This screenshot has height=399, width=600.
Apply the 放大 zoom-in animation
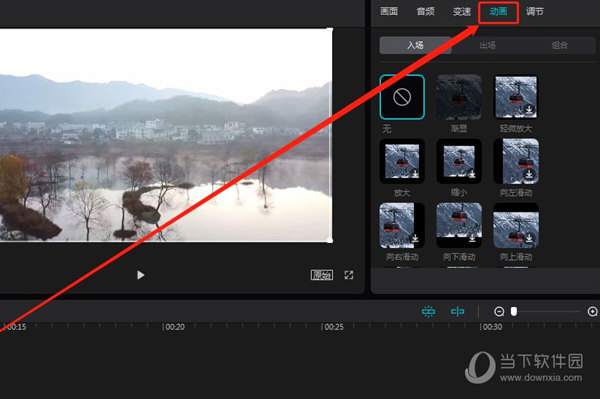pyautogui.click(x=402, y=161)
